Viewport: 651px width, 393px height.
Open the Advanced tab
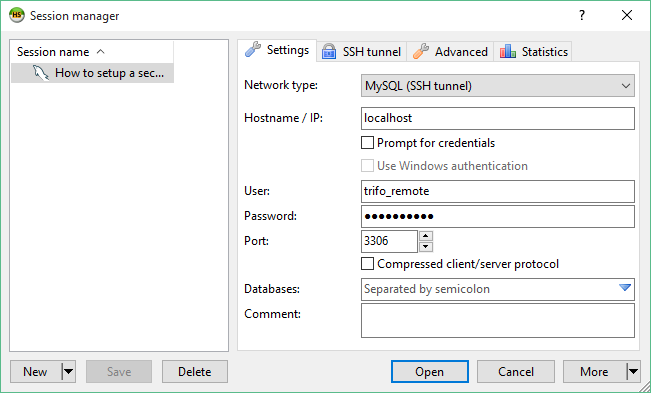450,52
